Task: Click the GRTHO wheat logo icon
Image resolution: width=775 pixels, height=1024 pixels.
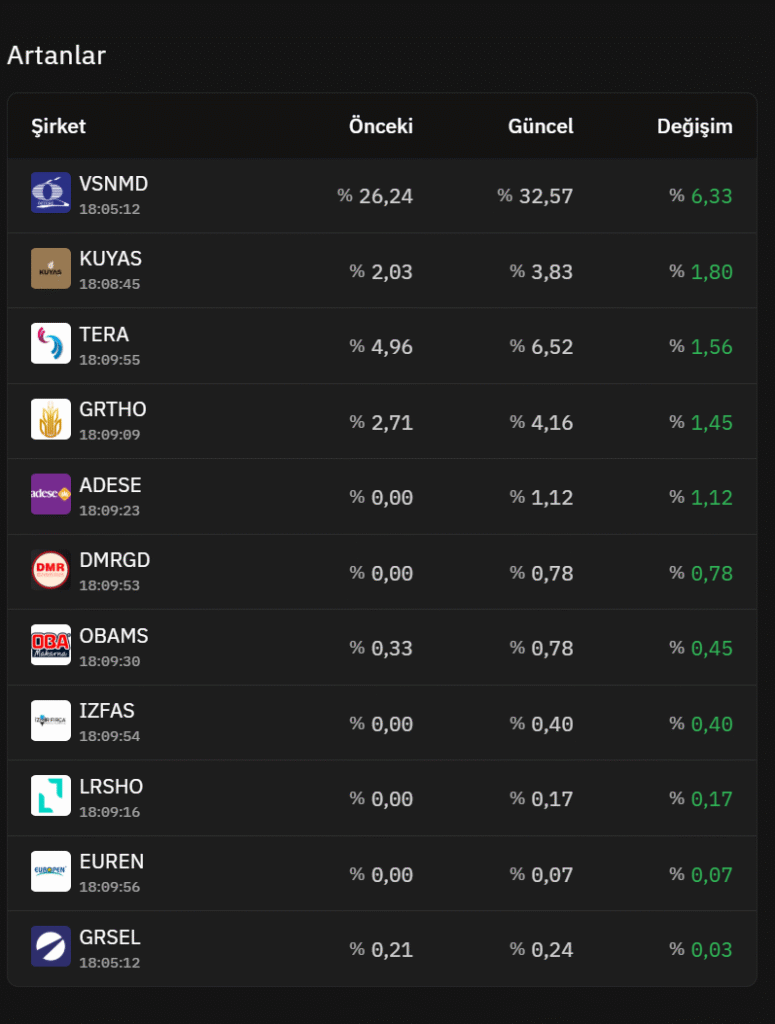Action: [x=51, y=419]
